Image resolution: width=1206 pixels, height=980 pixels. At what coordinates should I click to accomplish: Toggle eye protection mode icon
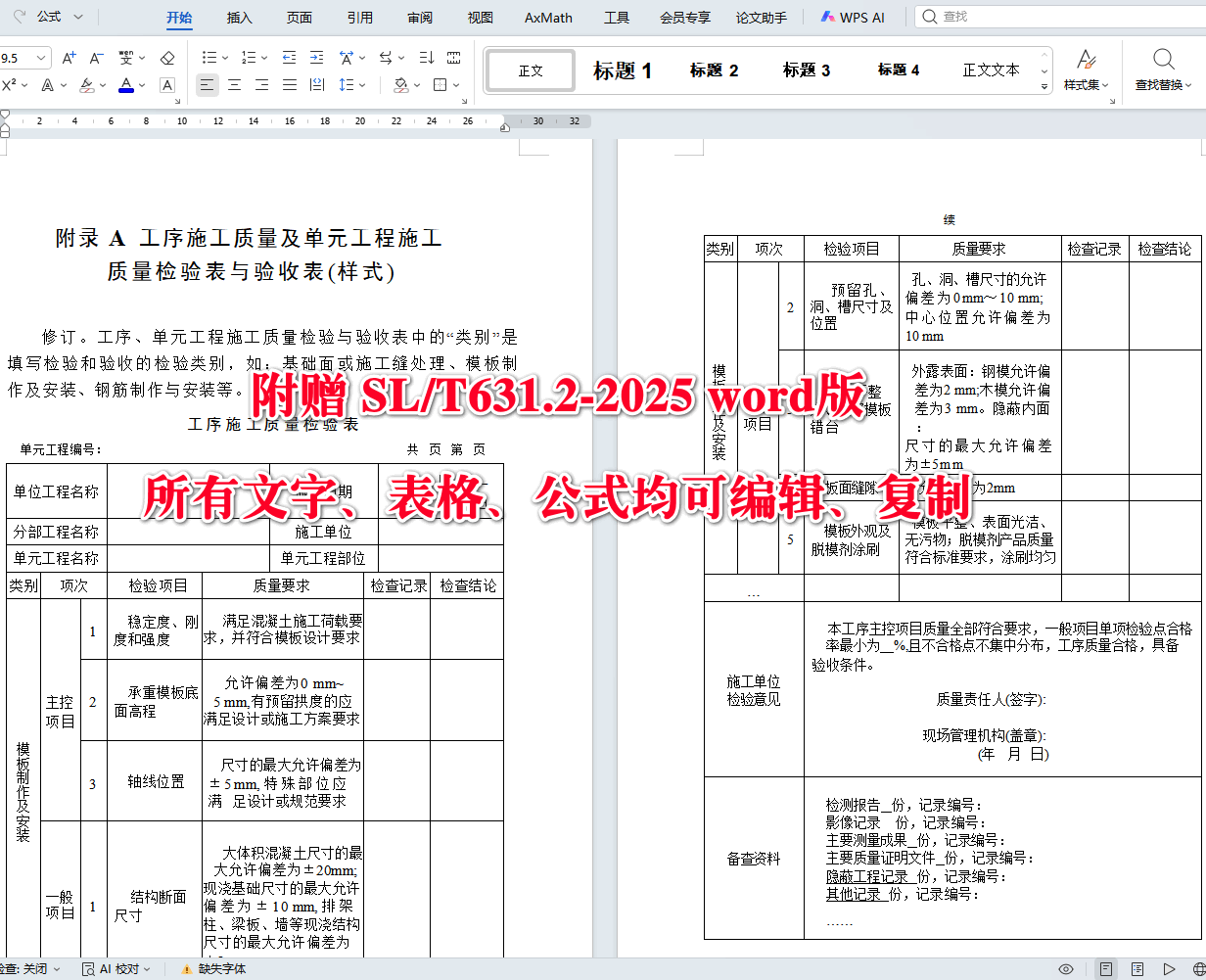pyautogui.click(x=1066, y=969)
